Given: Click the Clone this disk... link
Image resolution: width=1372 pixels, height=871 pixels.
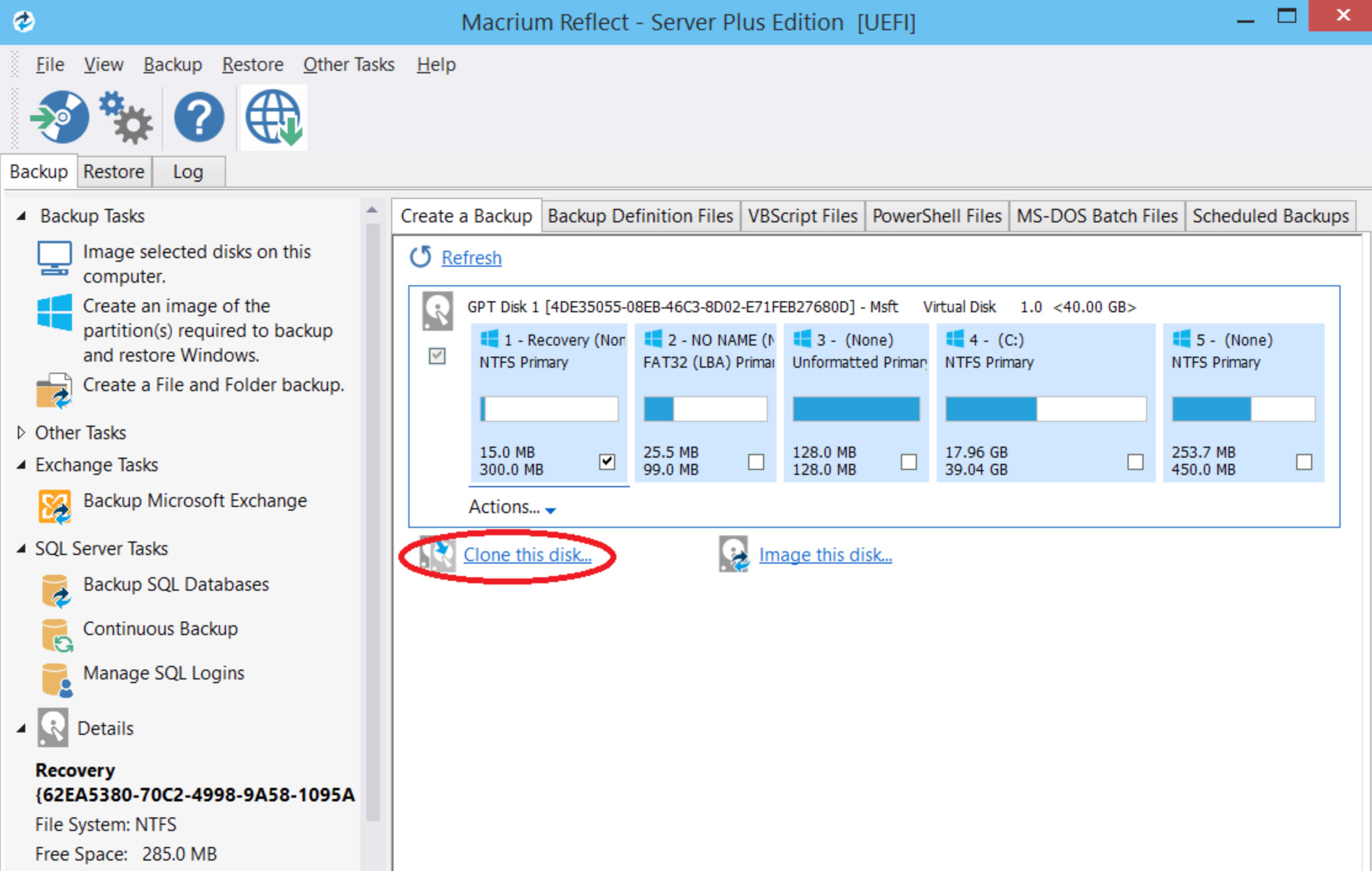Looking at the screenshot, I should click(x=528, y=554).
